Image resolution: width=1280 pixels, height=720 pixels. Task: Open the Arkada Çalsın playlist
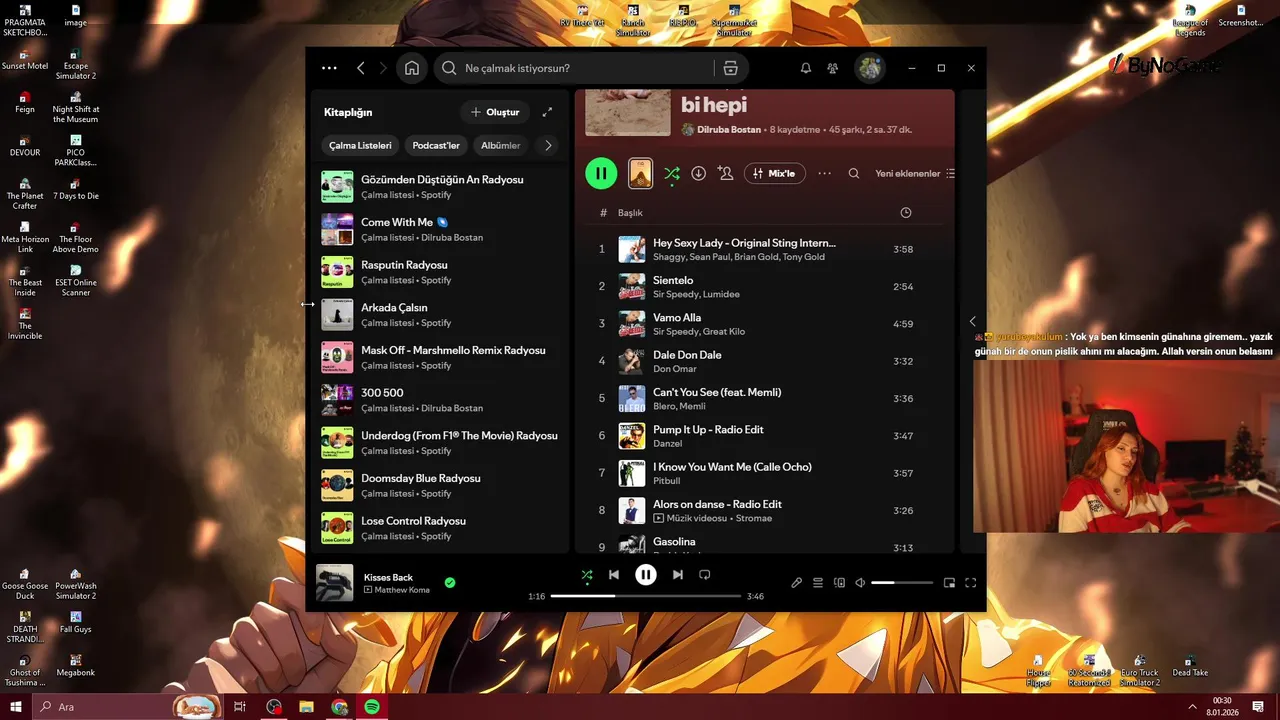pyautogui.click(x=440, y=315)
